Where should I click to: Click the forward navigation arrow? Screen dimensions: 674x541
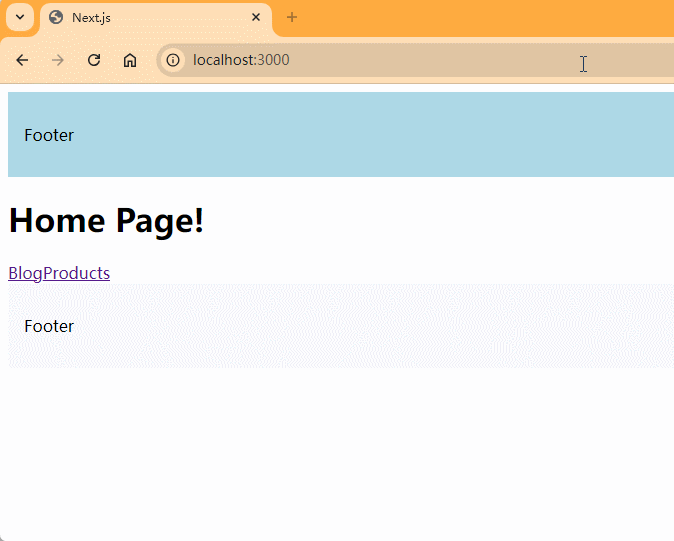coord(58,60)
